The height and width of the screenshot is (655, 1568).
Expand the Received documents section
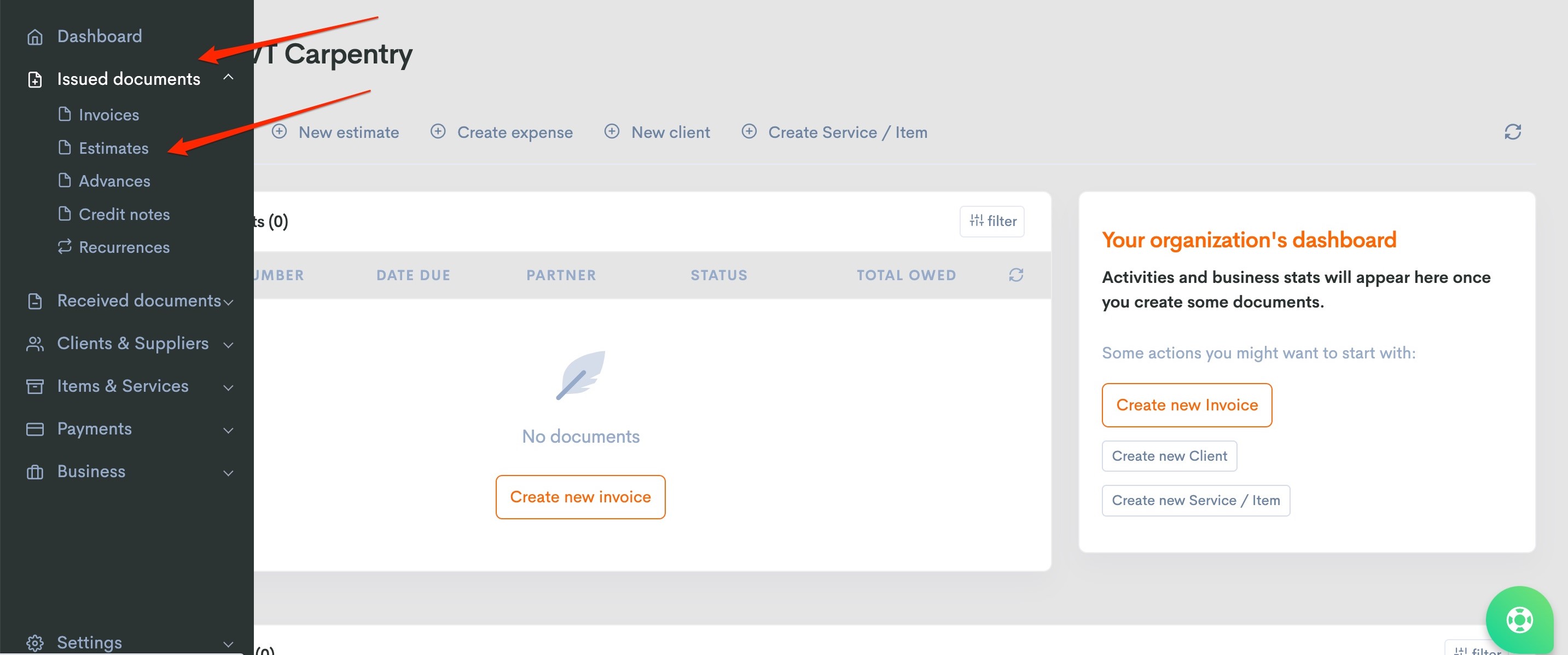(x=228, y=303)
